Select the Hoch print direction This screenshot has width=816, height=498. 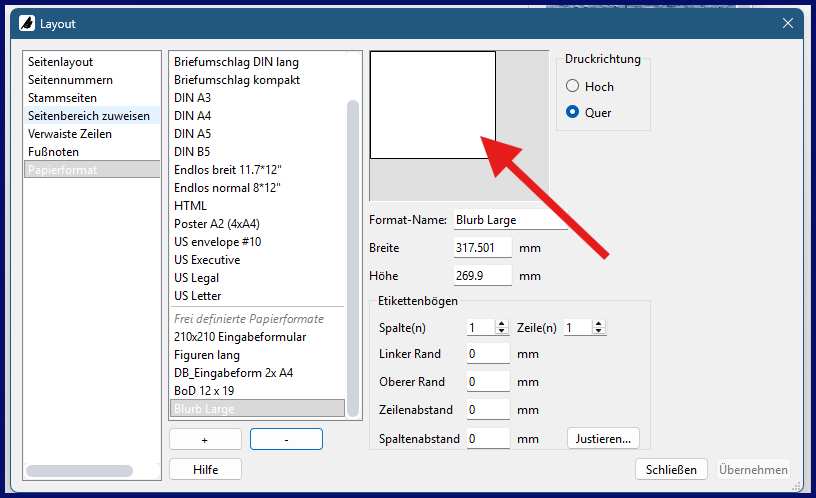tap(573, 87)
